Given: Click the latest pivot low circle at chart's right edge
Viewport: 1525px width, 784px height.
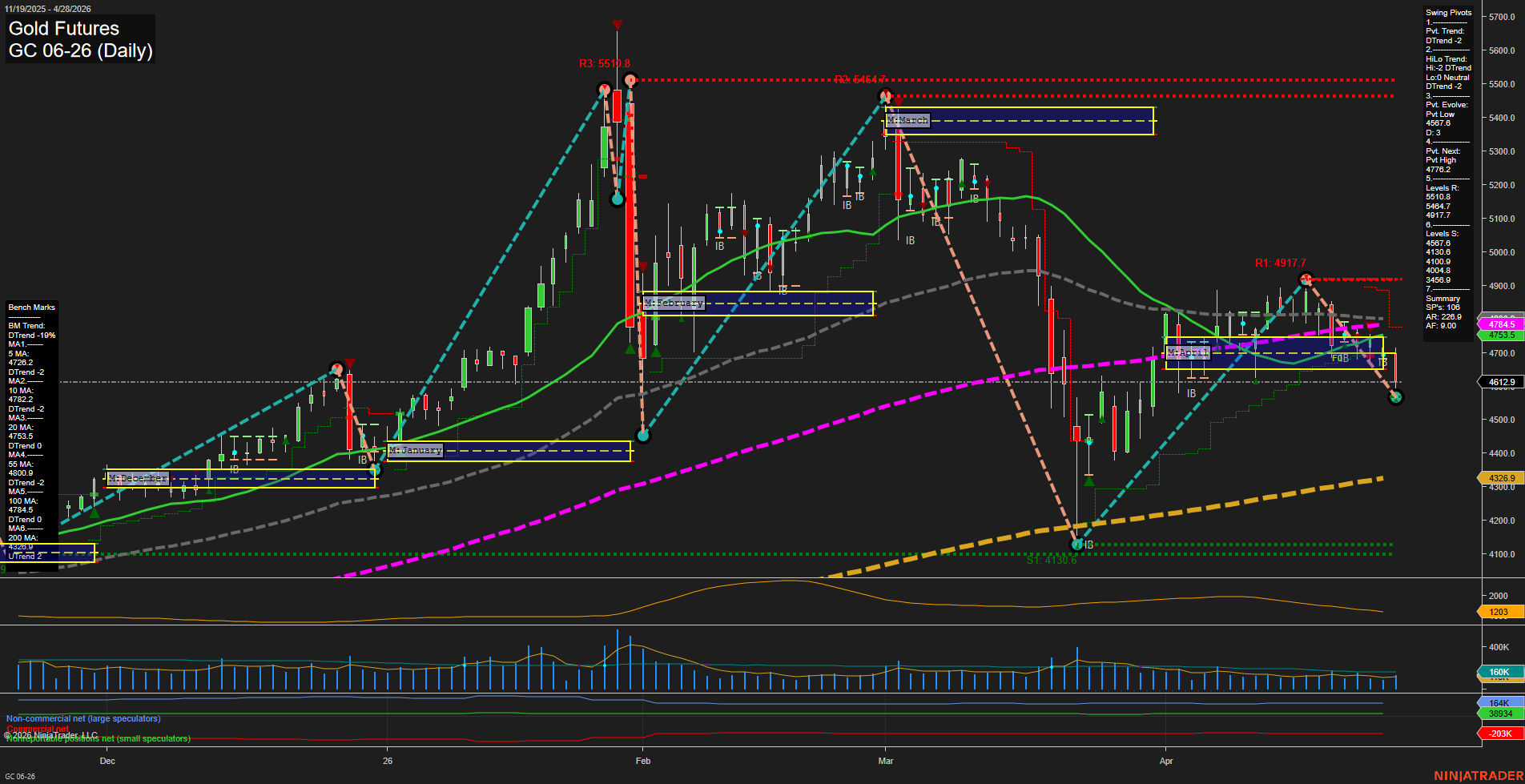Looking at the screenshot, I should (x=1396, y=397).
